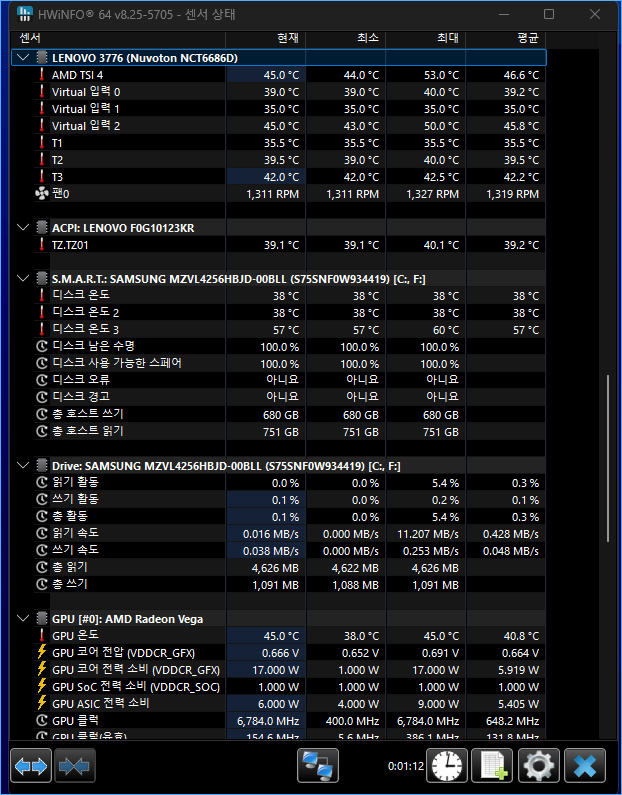Select the T1 sensor row label
This screenshot has width=622, height=795.
57,143
